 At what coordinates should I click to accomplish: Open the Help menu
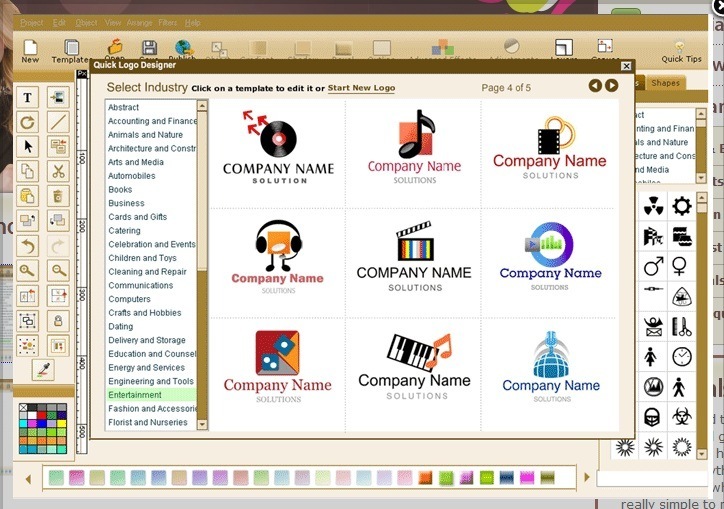tap(193, 23)
